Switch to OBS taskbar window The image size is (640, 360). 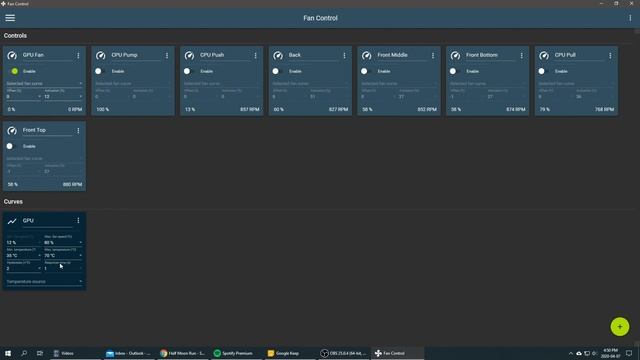point(344,353)
